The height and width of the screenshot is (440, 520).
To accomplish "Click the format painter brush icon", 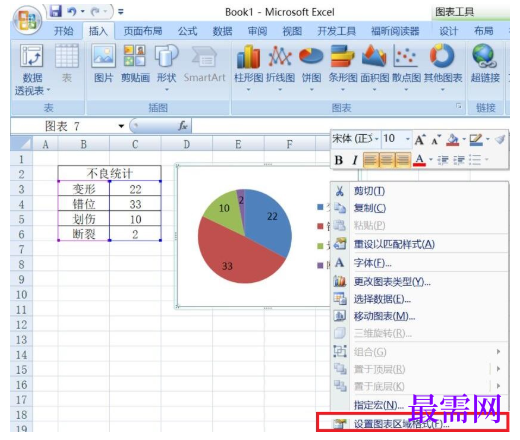I will click(x=500, y=139).
